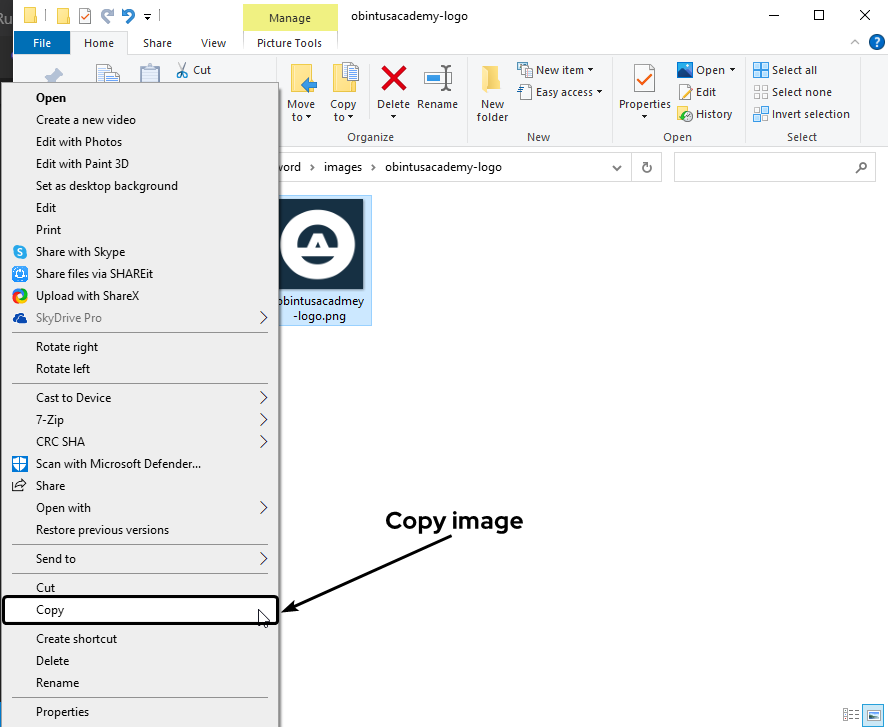Choose Edit with Paint 3D
This screenshot has width=889, height=727.
82,164
